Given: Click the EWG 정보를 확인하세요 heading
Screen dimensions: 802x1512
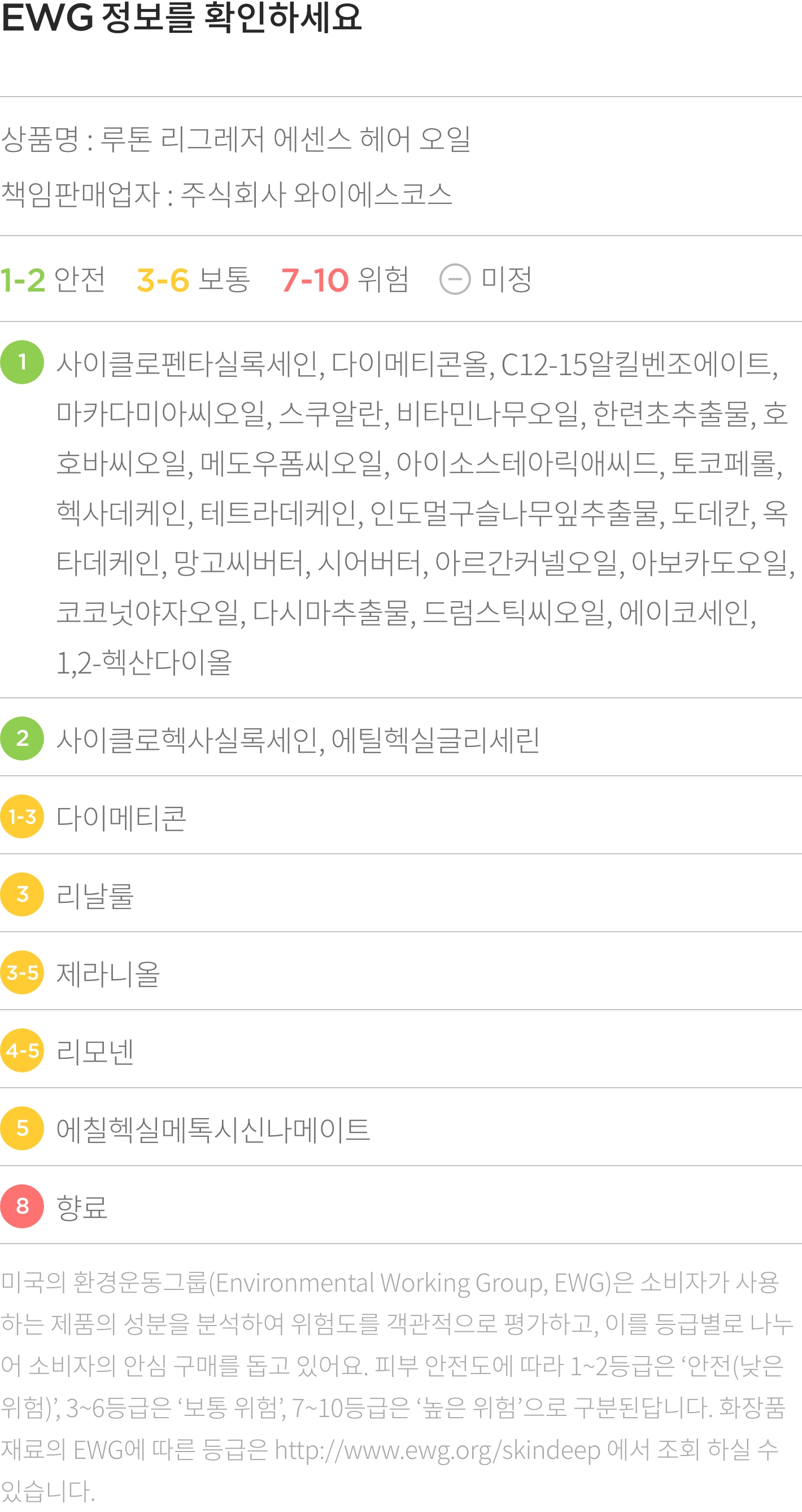Looking at the screenshot, I should coord(181,18).
